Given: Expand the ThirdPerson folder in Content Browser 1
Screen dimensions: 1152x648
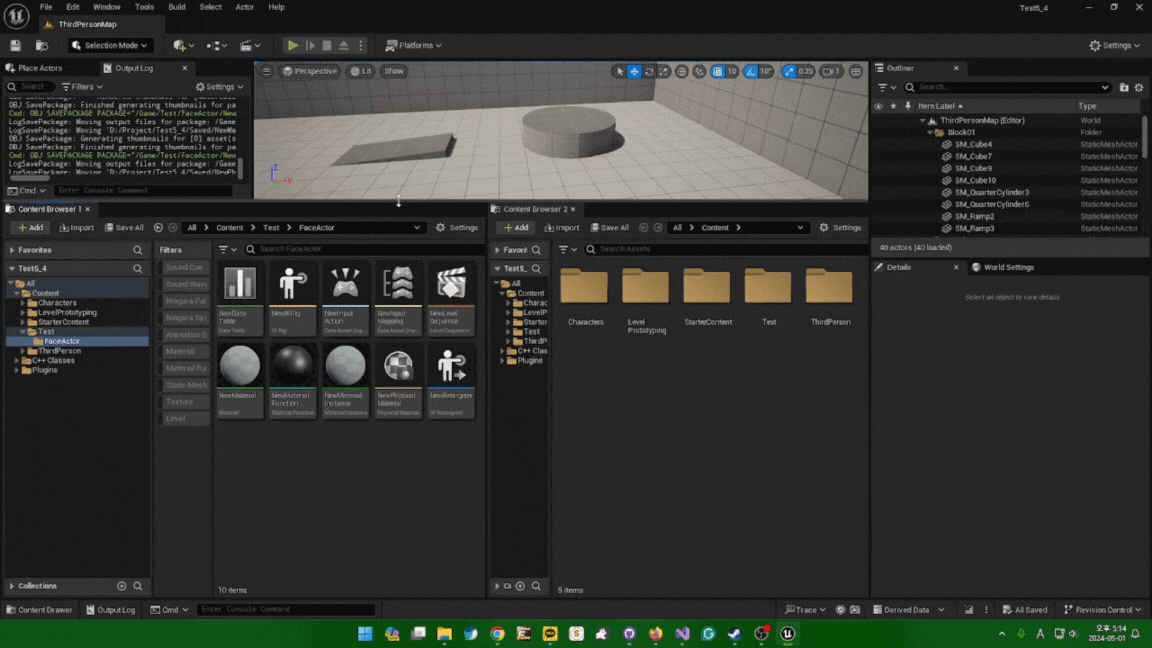Looking at the screenshot, I should click(24, 351).
